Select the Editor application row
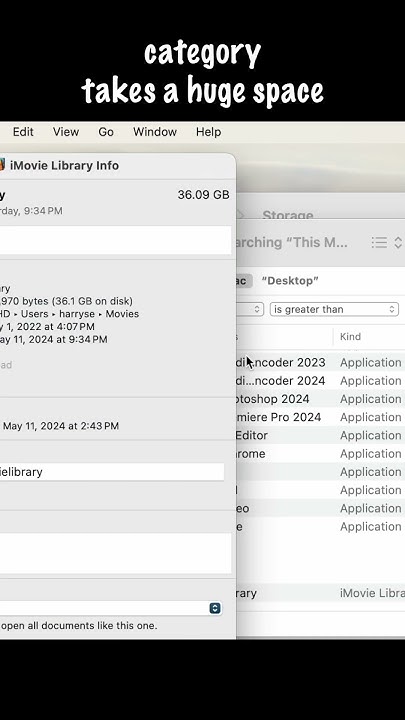405x720 pixels. click(321, 435)
